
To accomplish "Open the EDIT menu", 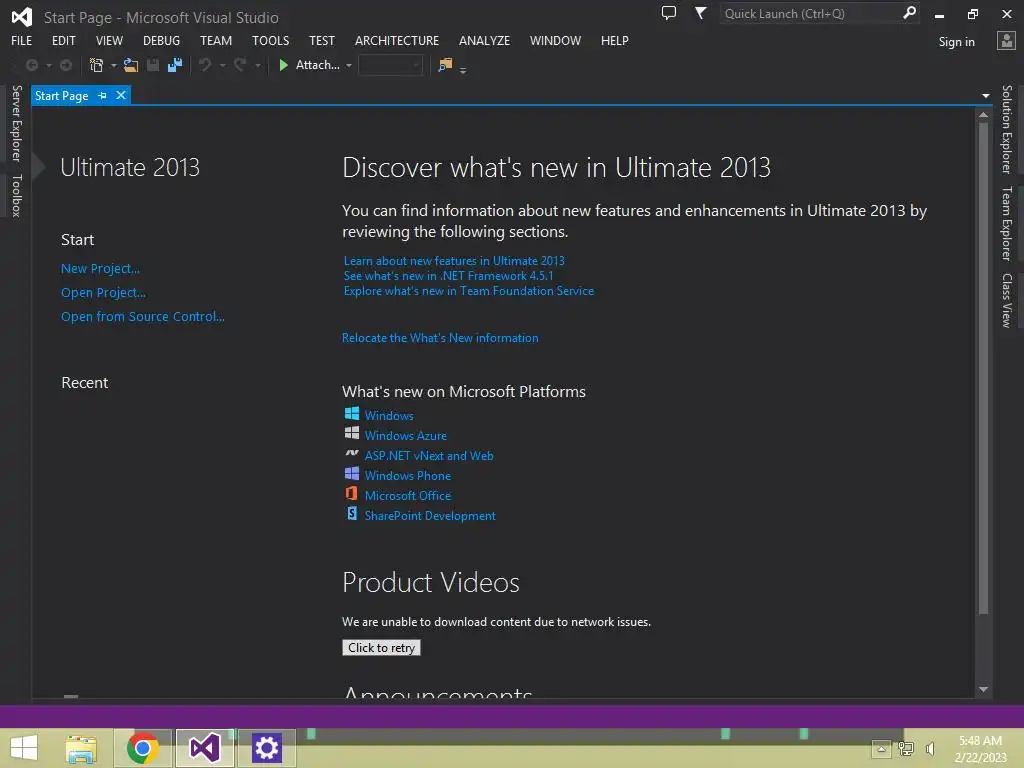I will 63,40.
